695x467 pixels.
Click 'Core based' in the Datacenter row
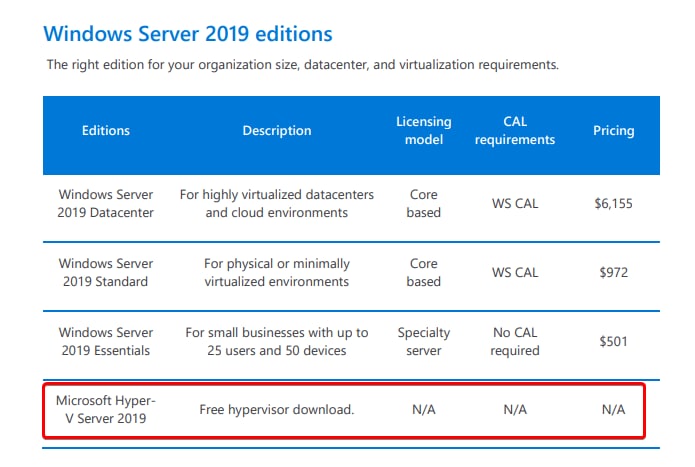(x=424, y=203)
